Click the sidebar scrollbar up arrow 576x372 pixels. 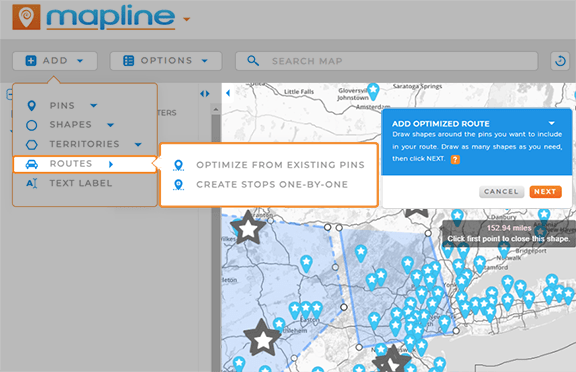[x=216, y=109]
